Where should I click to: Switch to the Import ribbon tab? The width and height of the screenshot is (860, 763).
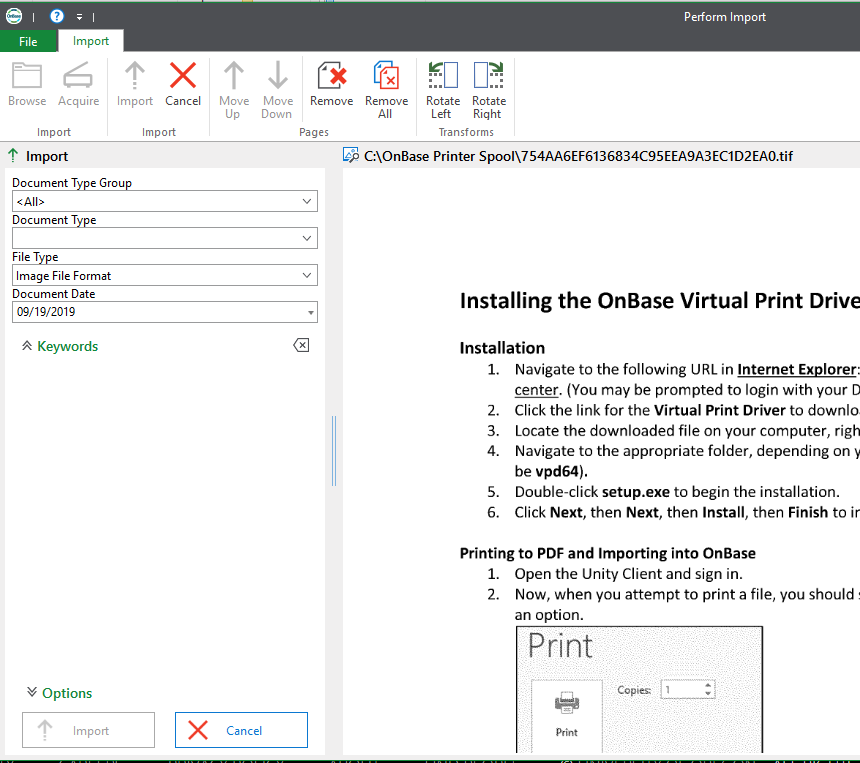click(90, 41)
